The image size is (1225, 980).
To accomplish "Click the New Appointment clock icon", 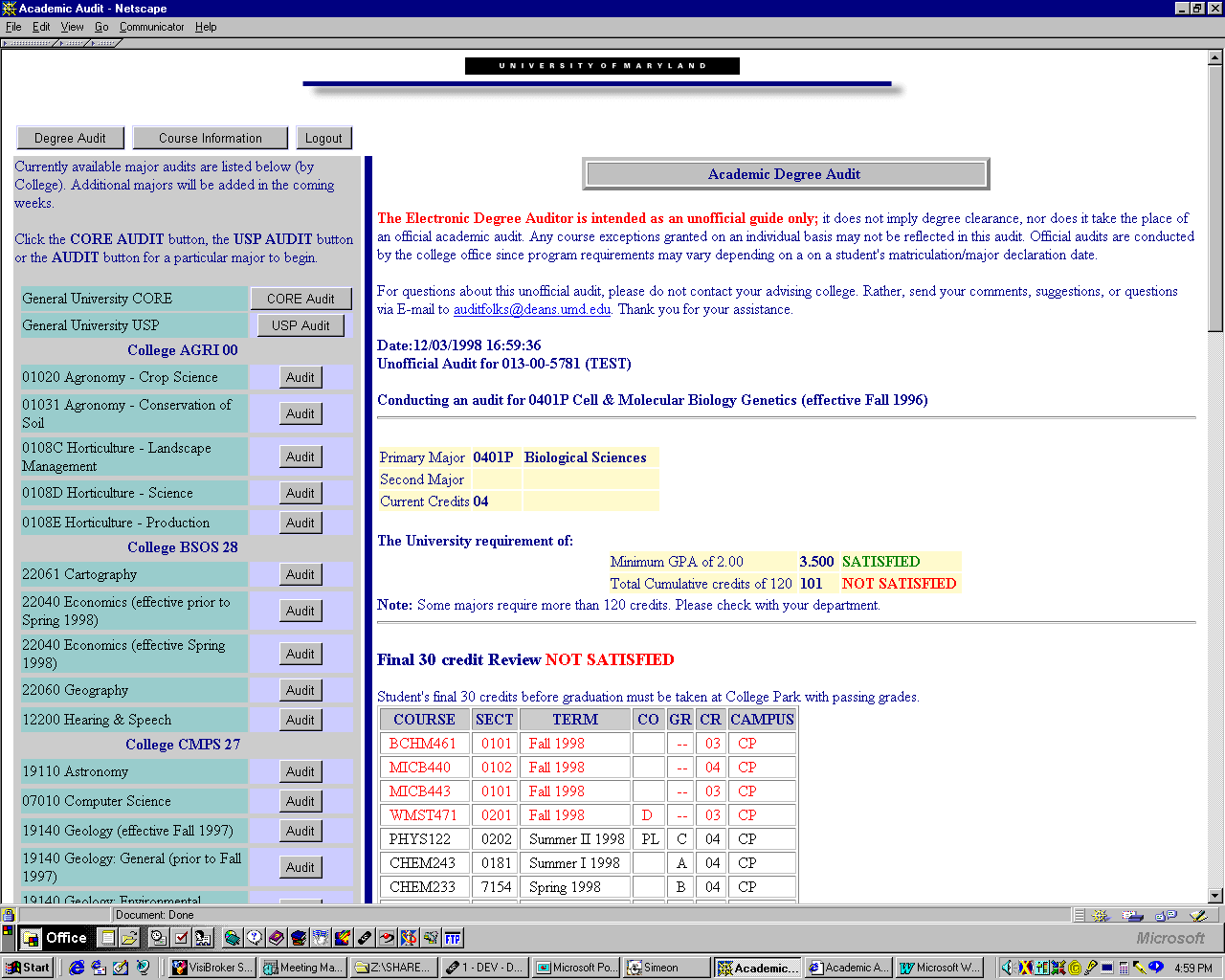I will 159,938.
